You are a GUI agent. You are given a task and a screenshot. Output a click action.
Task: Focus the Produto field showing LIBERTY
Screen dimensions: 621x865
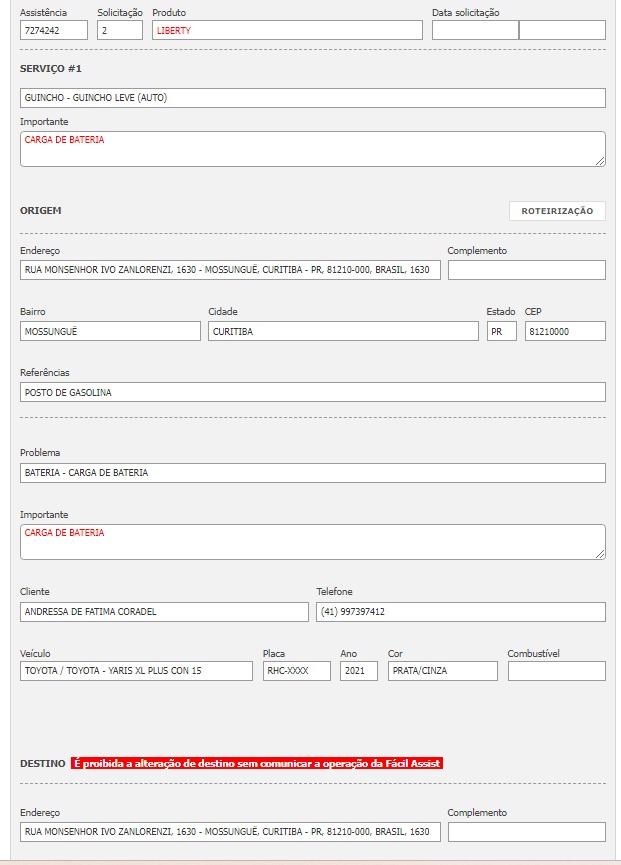(287, 30)
